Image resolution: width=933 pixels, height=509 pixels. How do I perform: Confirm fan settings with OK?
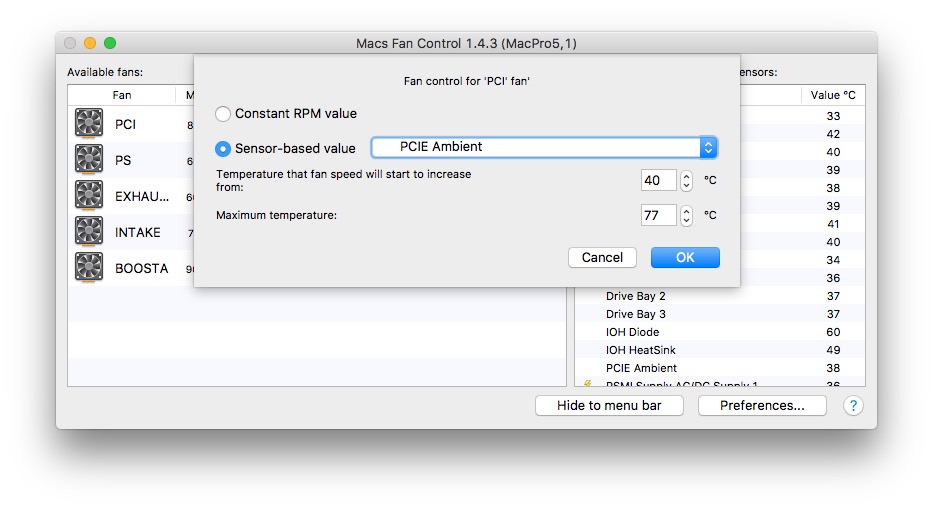(685, 257)
